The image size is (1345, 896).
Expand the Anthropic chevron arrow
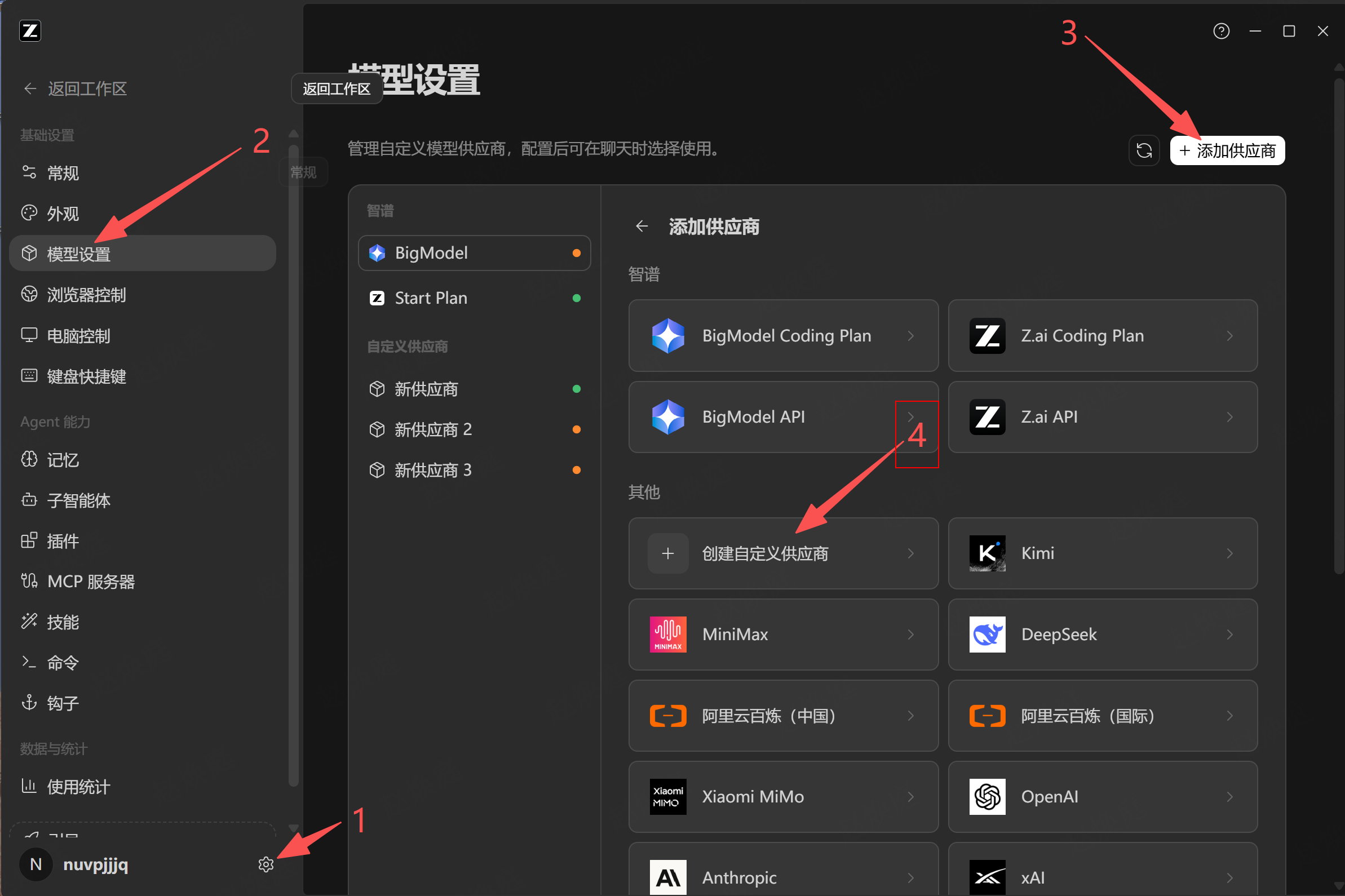tap(910, 877)
